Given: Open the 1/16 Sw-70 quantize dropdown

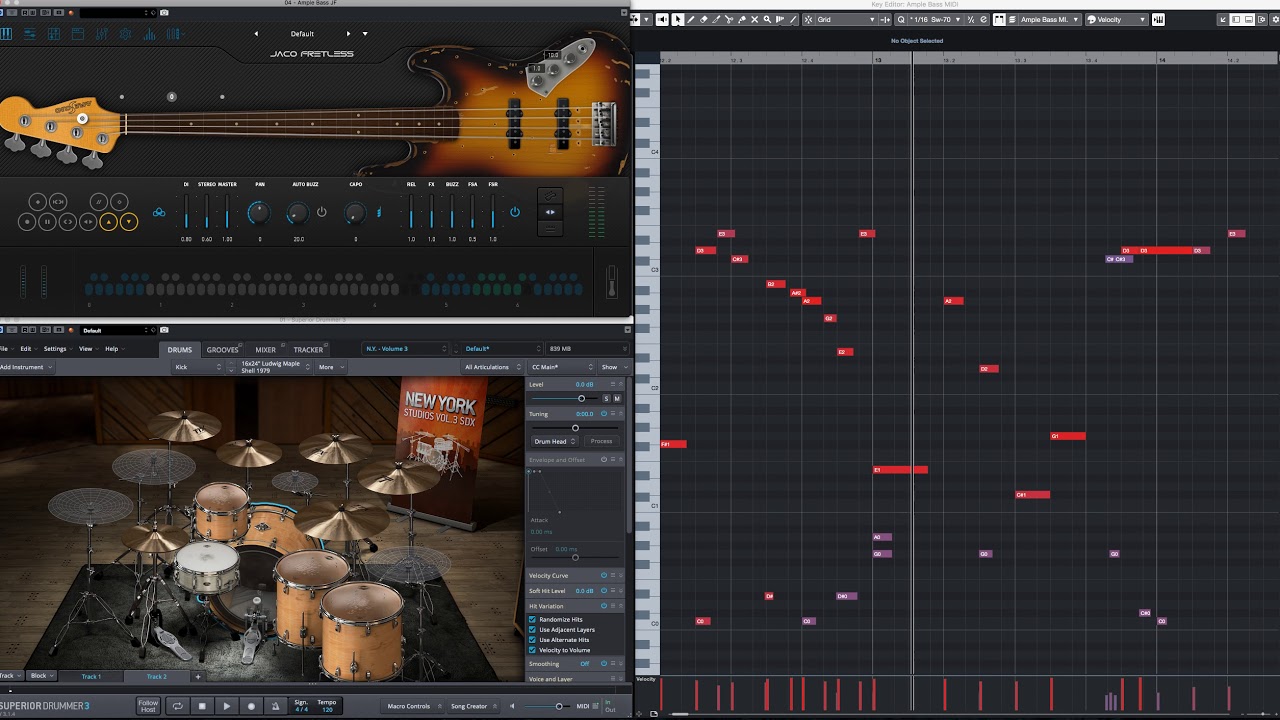Looking at the screenshot, I should [x=935, y=19].
